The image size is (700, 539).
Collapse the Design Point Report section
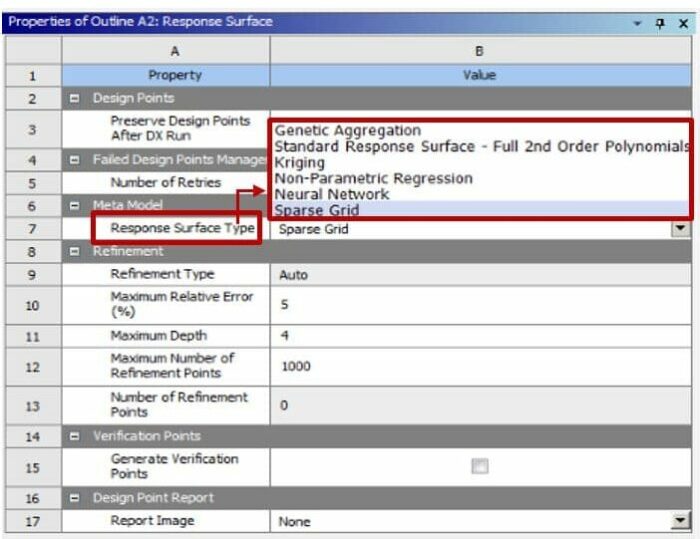[74, 498]
